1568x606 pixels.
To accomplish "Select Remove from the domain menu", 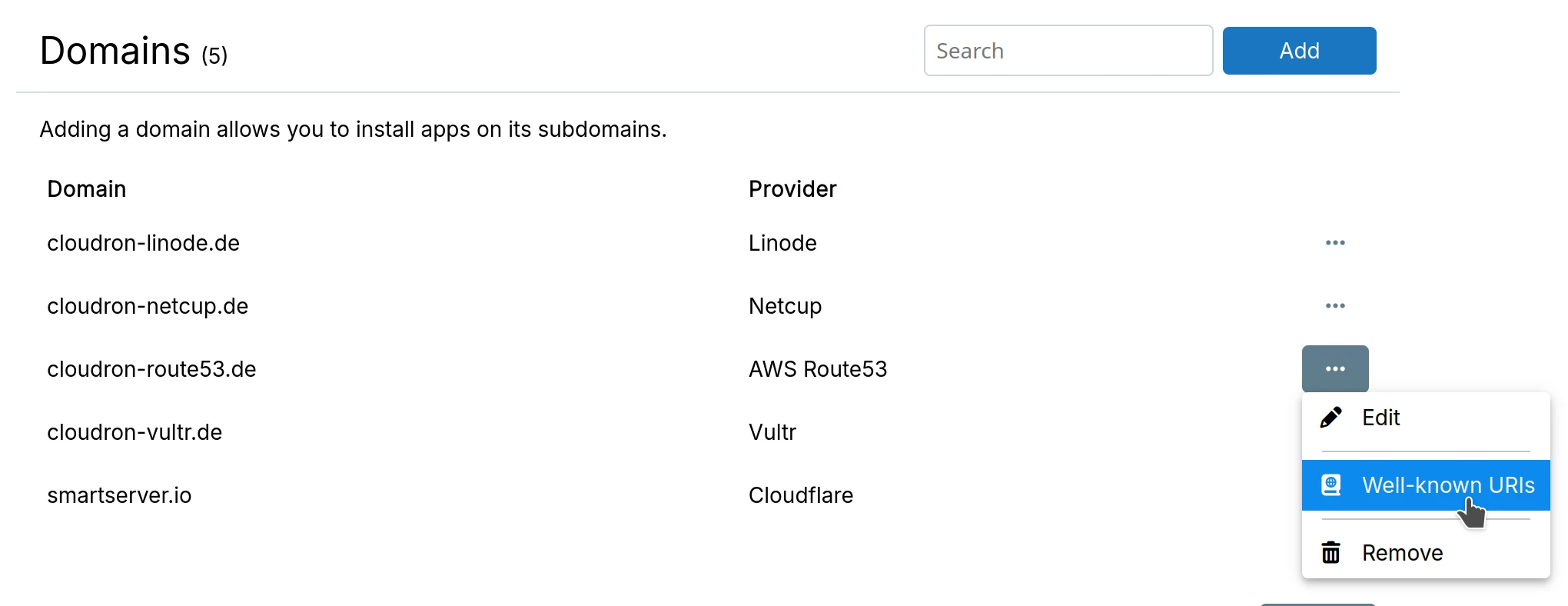I will coord(1402,553).
